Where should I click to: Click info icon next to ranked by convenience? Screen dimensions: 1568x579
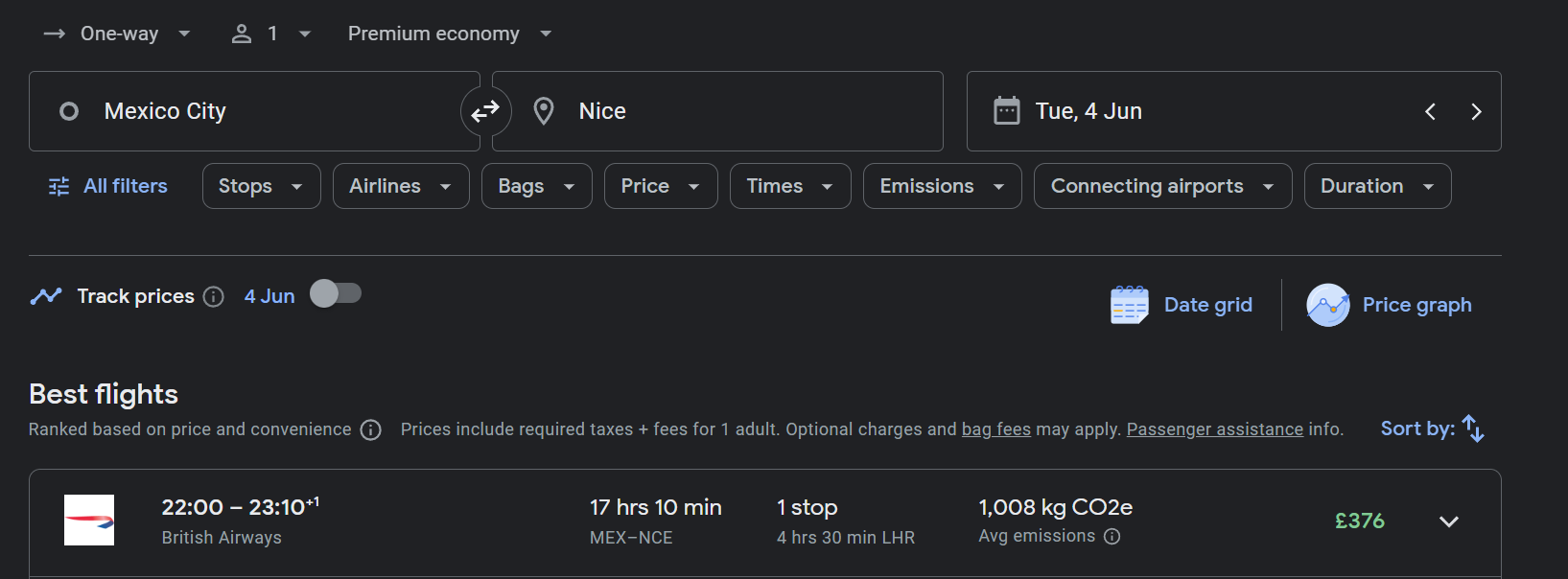tap(371, 430)
